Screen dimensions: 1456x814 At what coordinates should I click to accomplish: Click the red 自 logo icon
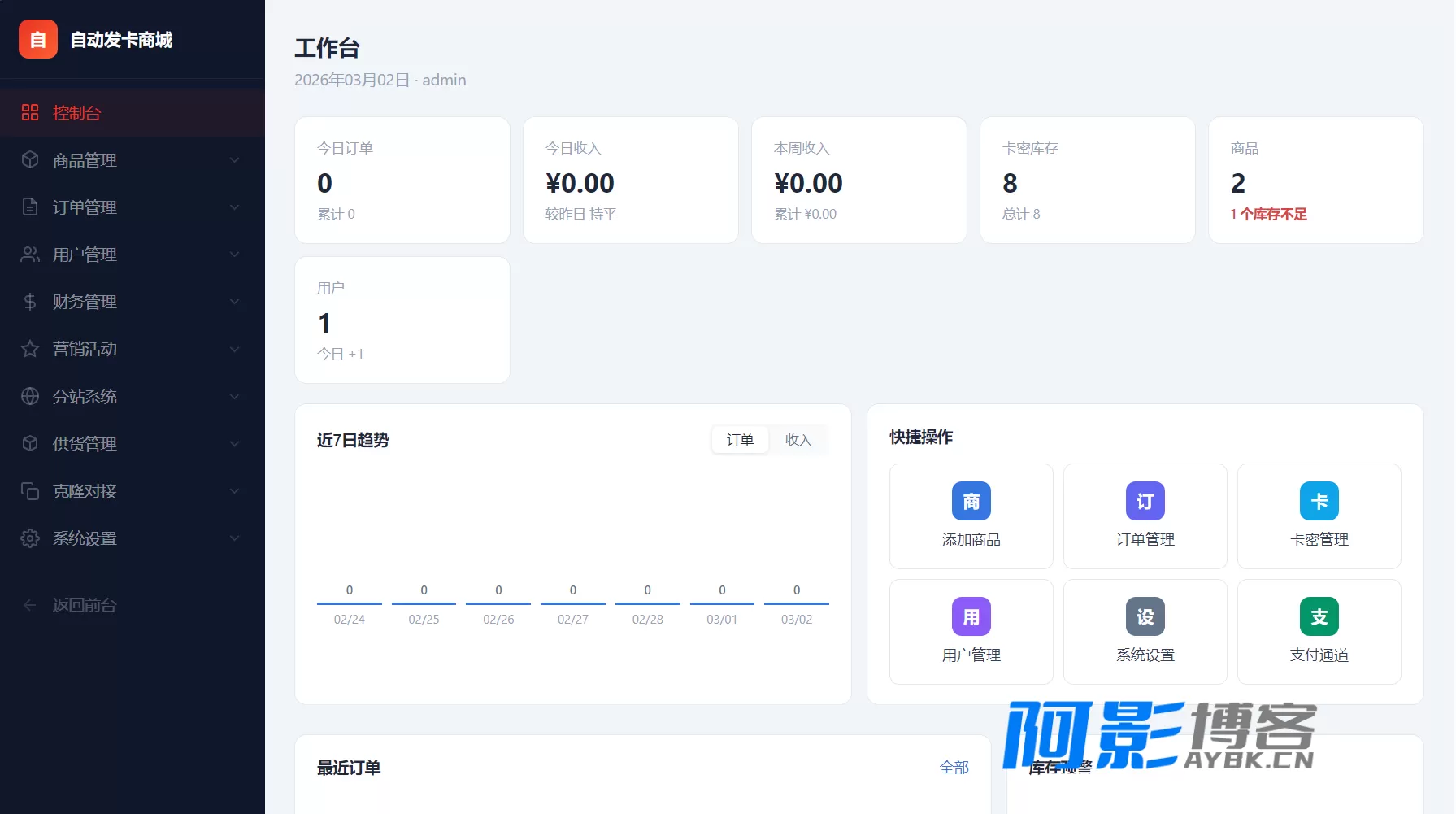[38, 39]
